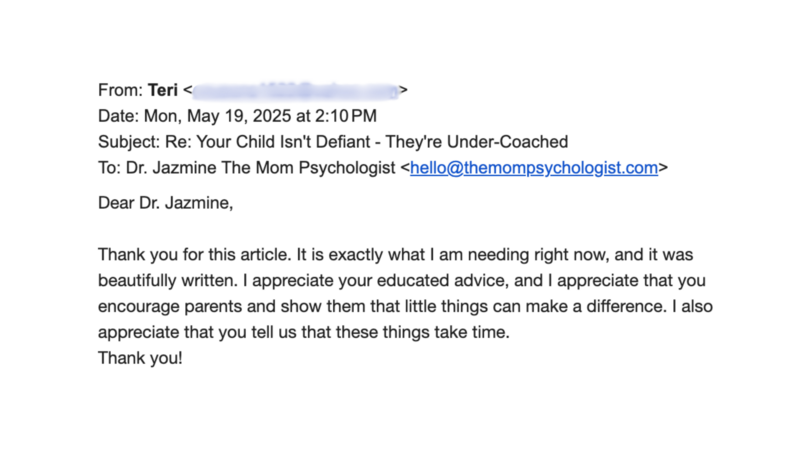Viewport: 800px width, 450px height.
Task: Click subject text "Your Child Isn't Defiant"
Action: tap(283, 142)
